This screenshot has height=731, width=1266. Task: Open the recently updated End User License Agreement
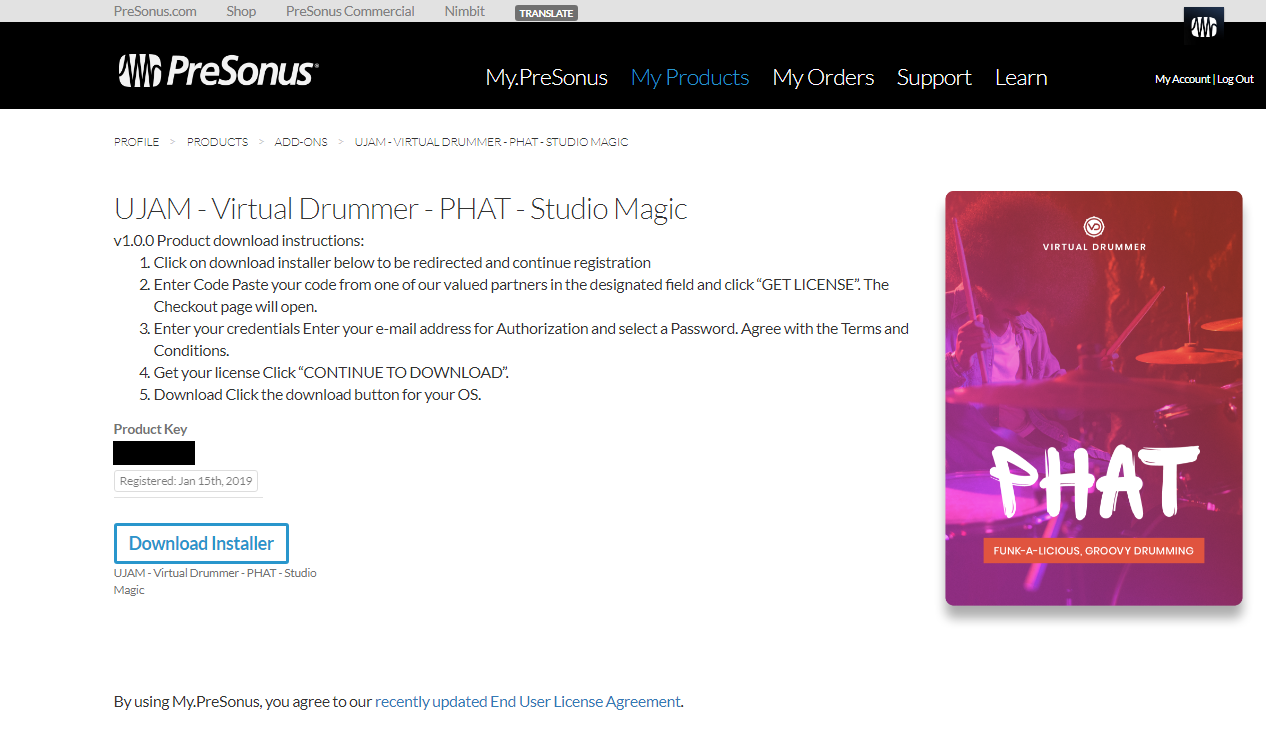[x=528, y=701]
